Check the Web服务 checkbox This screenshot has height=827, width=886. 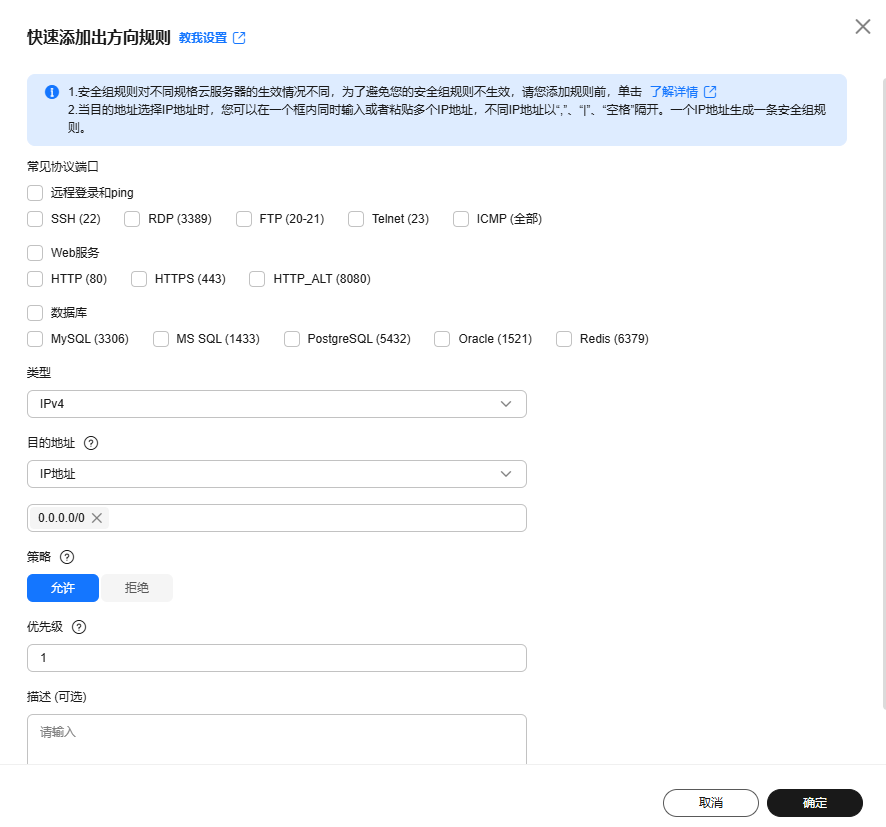pos(35,252)
